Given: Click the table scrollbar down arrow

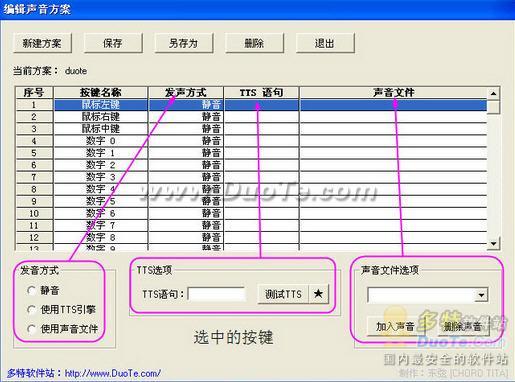Looking at the screenshot, I should coord(493,243).
